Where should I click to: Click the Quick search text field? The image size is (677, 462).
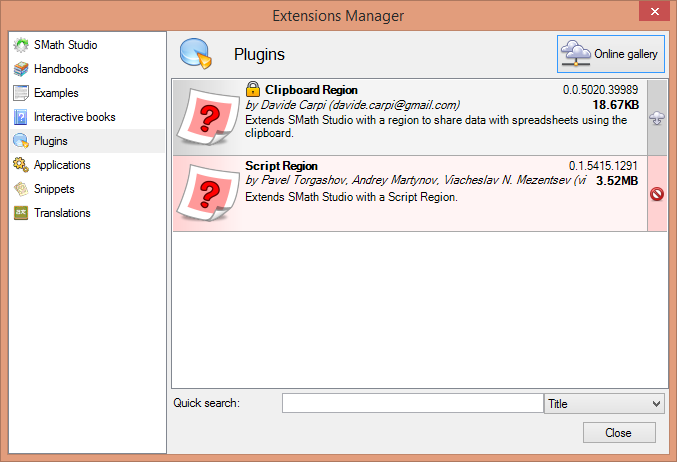point(412,404)
